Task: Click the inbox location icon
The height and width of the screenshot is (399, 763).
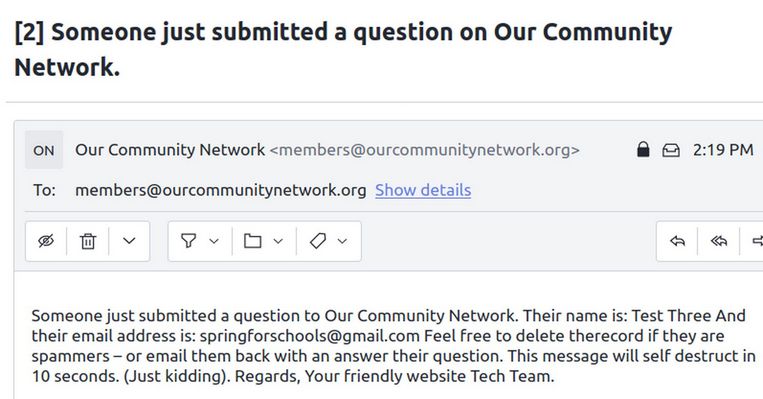Action: pos(671,150)
